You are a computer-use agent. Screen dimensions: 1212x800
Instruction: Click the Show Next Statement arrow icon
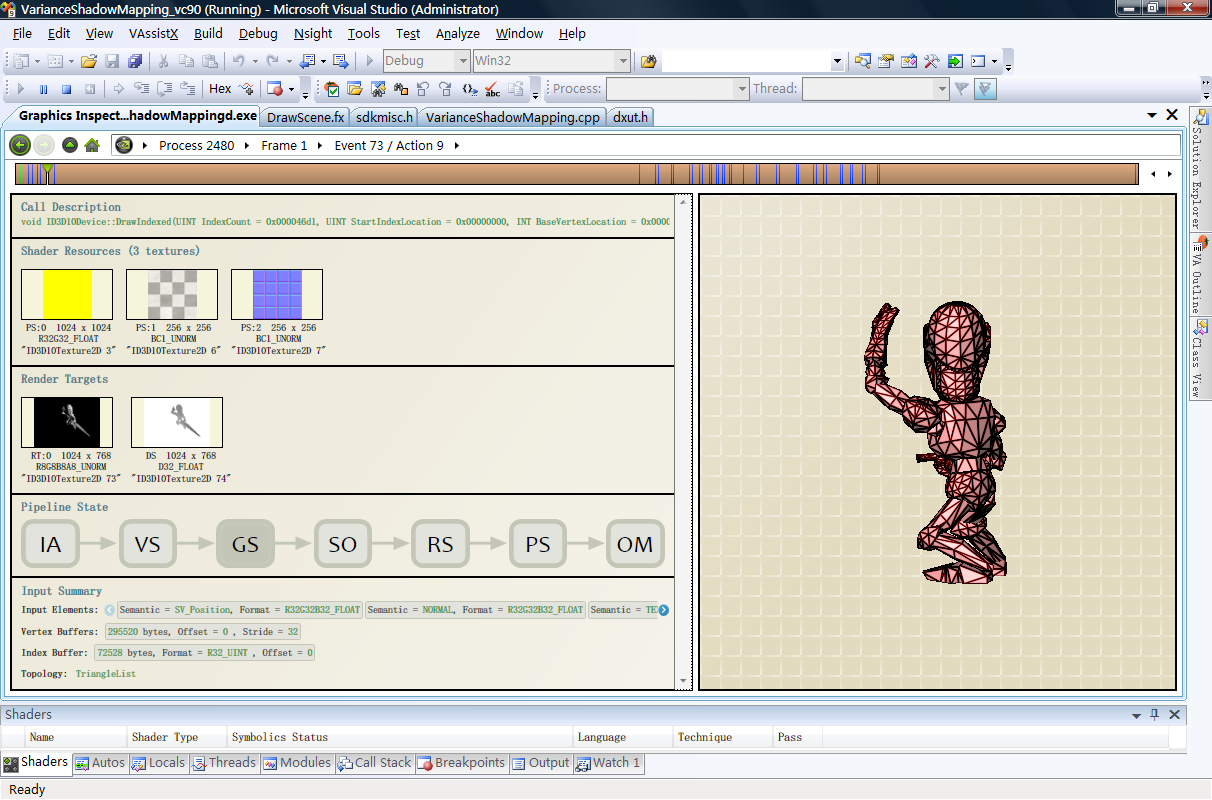117,89
